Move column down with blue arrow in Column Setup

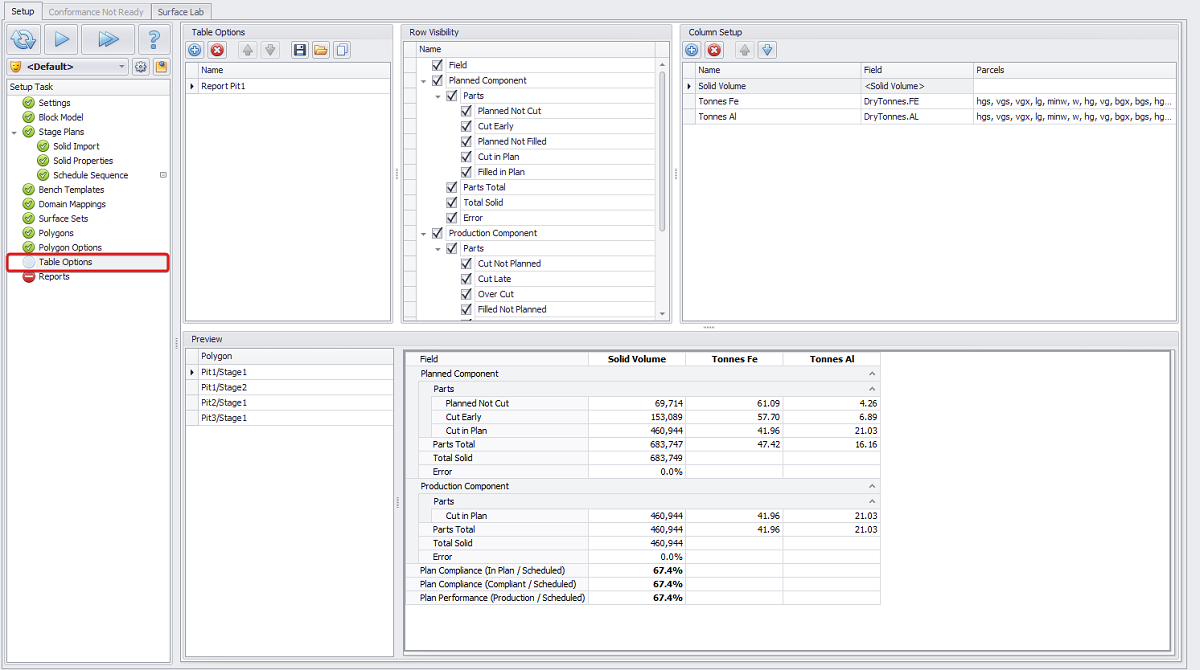click(x=767, y=50)
